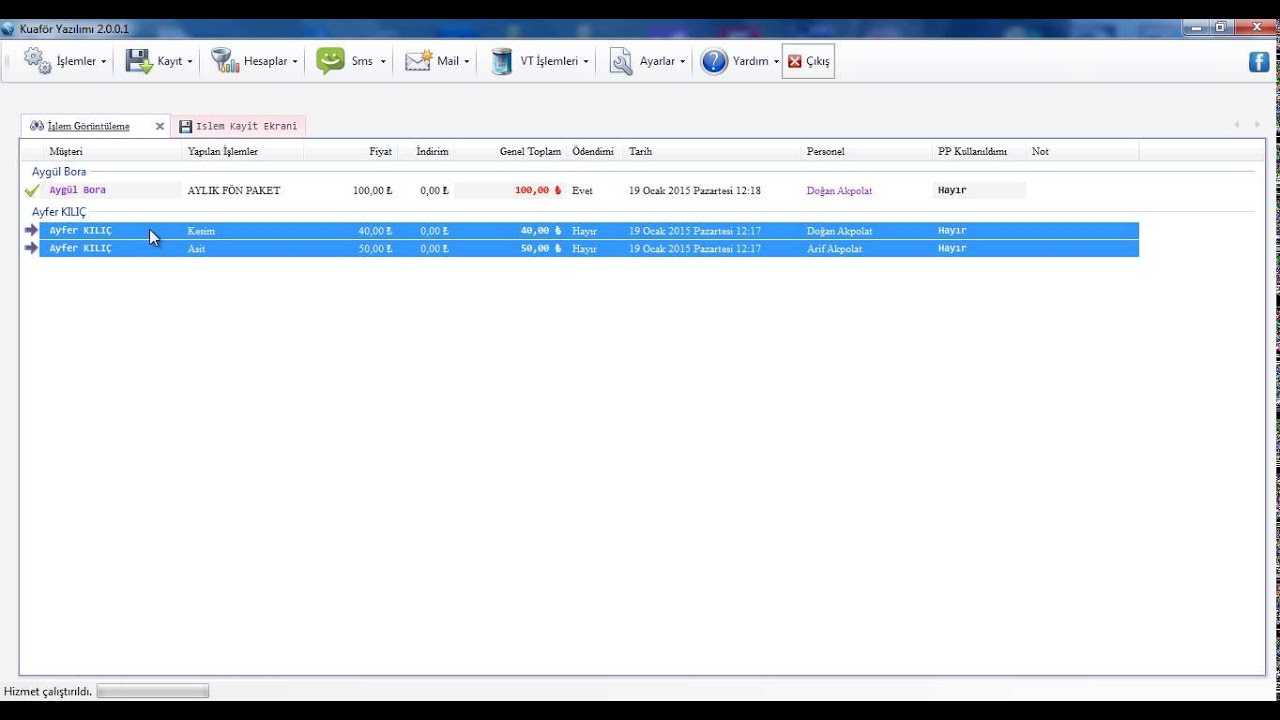Click the VT İşlemleri database icon
Viewport: 1280px width, 720px height.
coord(502,61)
